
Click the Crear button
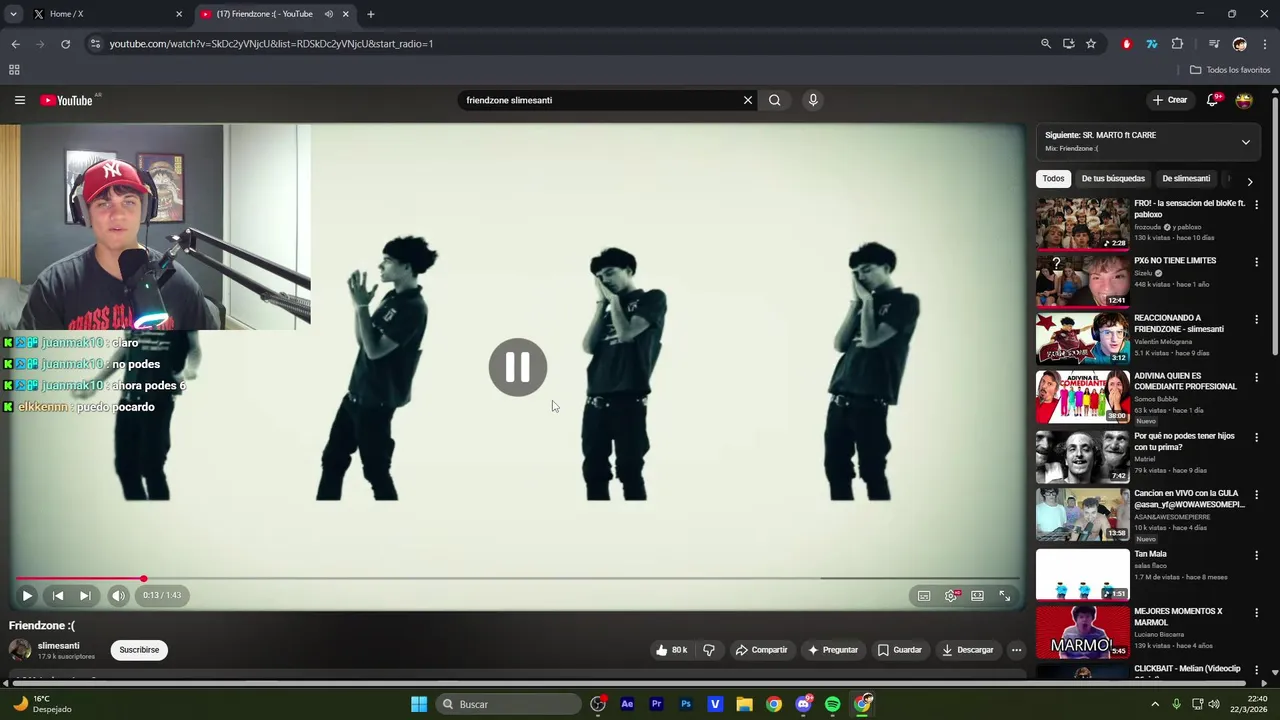click(1169, 100)
